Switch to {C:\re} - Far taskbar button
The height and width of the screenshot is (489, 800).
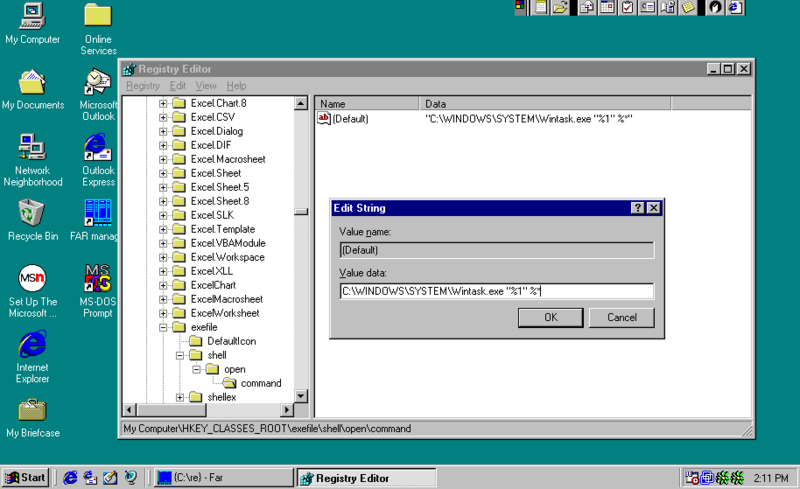(x=223, y=478)
